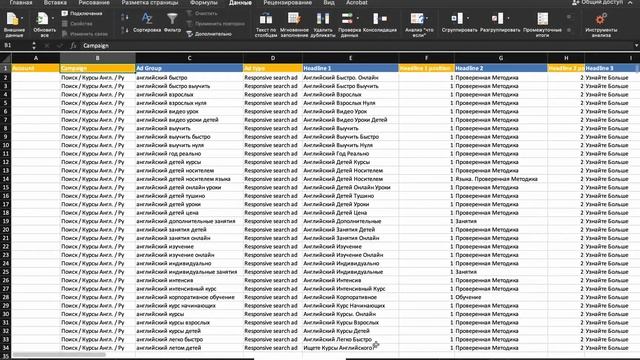Open Connections (Подключения)
This screenshot has height=360, width=640.
(x=82, y=13)
